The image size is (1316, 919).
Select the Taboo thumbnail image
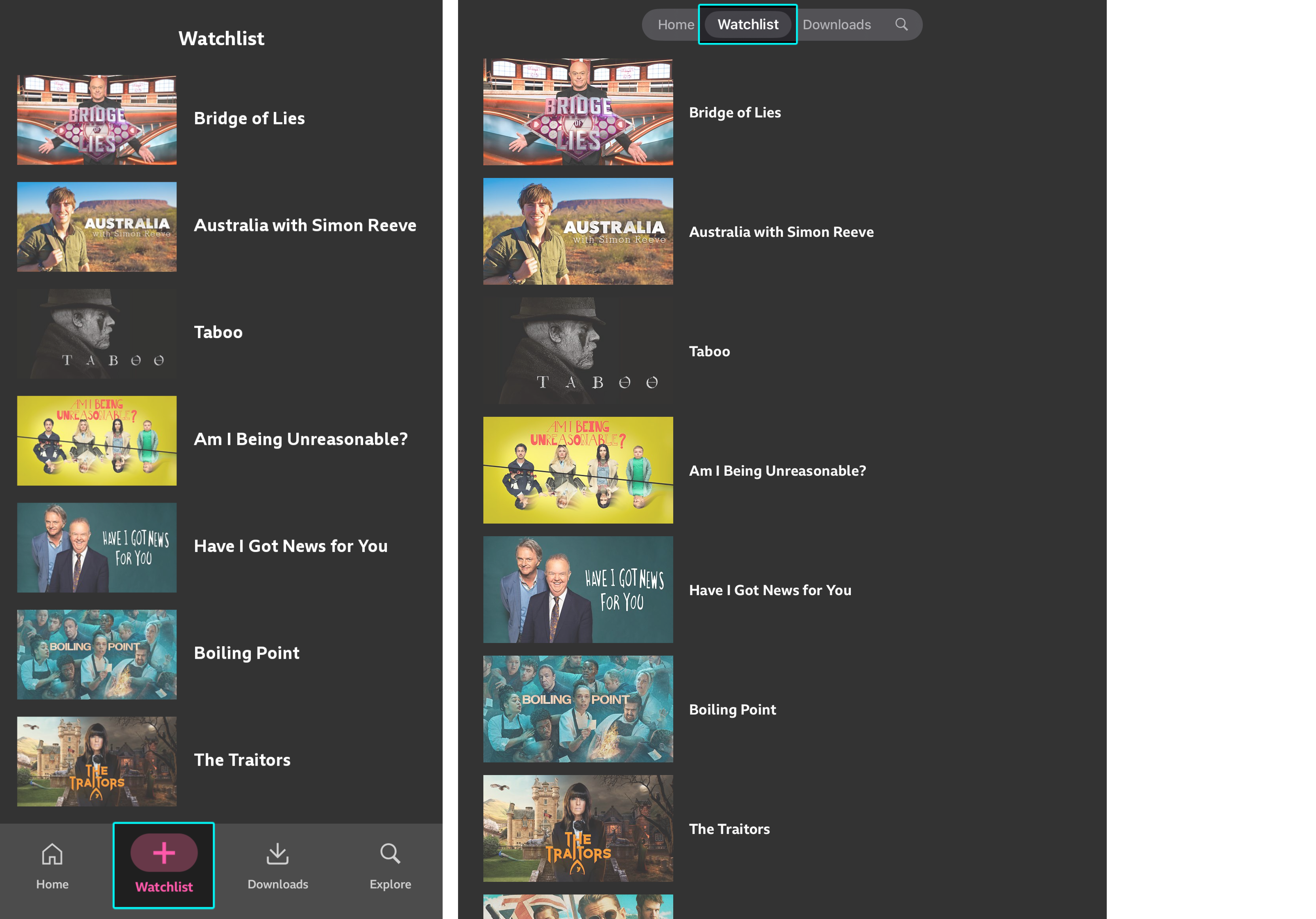pyautogui.click(x=96, y=333)
